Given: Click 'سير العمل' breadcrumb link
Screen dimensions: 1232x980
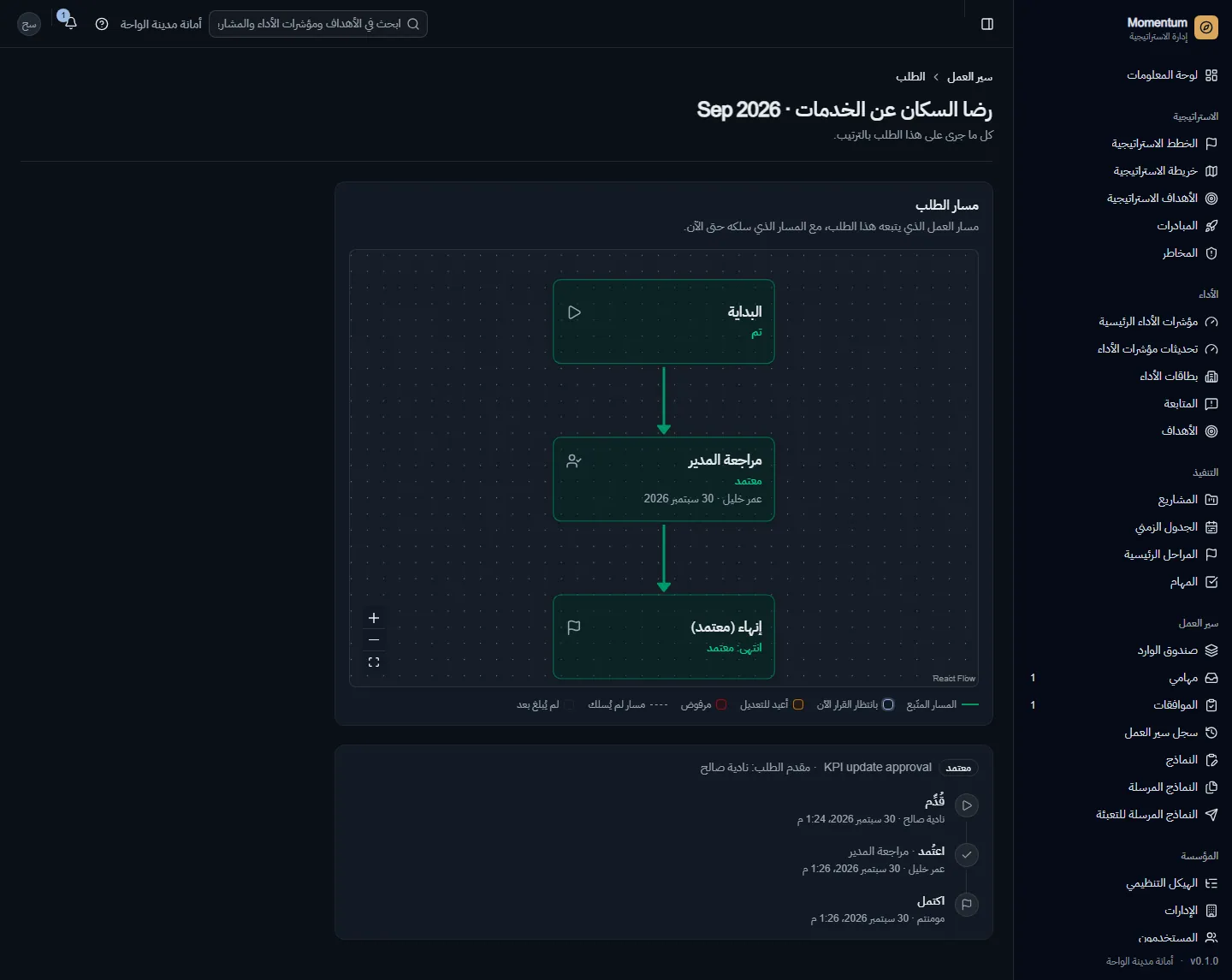Looking at the screenshot, I should tap(969, 77).
